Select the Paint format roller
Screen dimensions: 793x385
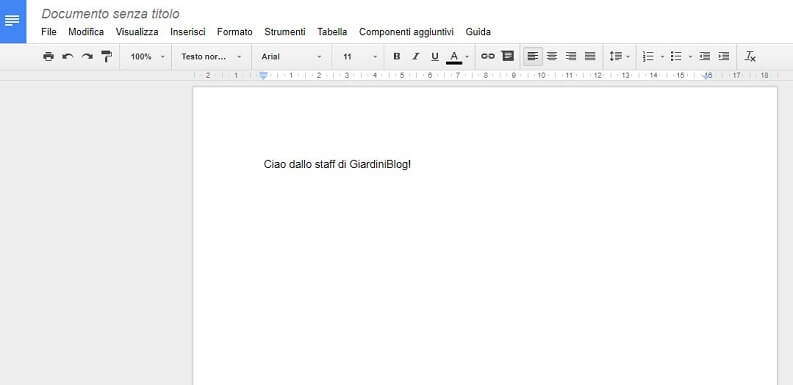[x=106, y=57]
